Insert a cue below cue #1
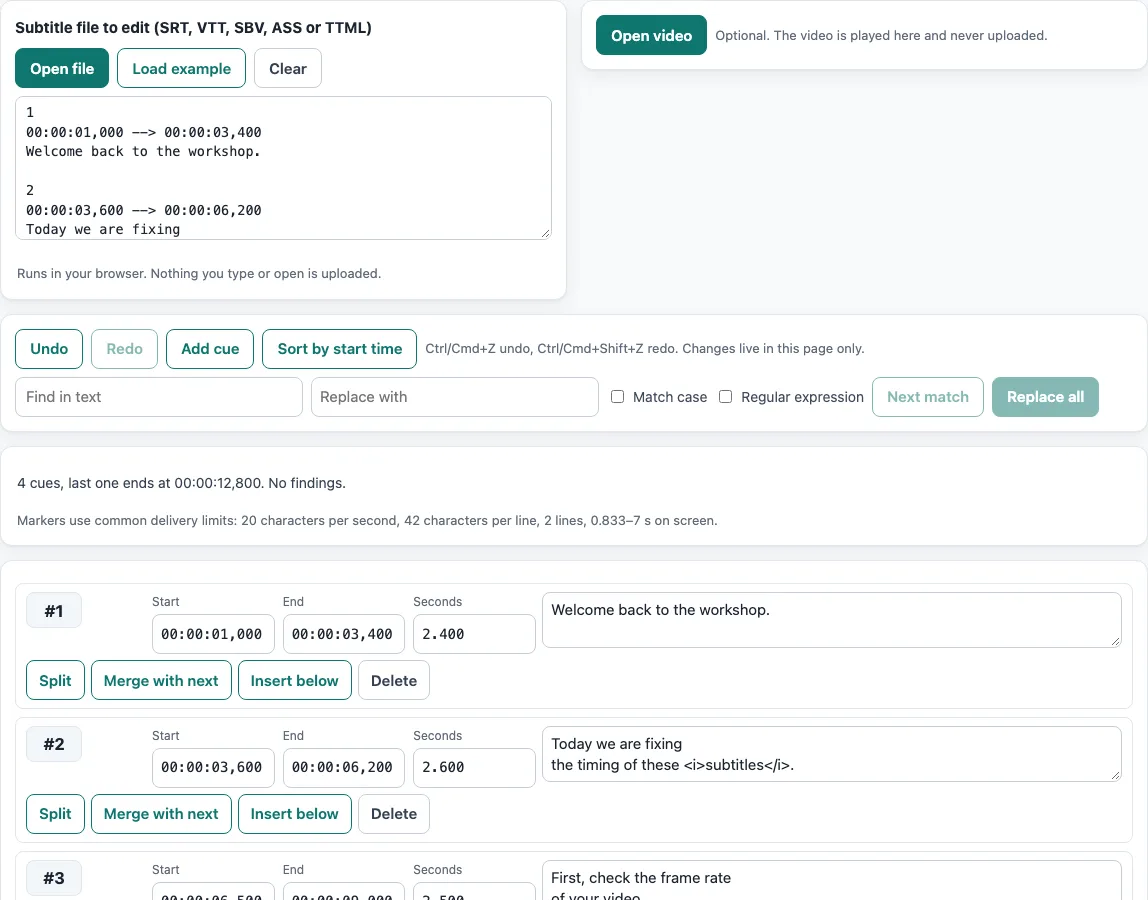The height and width of the screenshot is (900, 1148). [294, 680]
